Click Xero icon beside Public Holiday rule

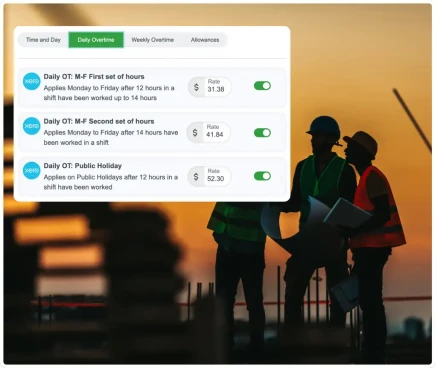click(32, 170)
